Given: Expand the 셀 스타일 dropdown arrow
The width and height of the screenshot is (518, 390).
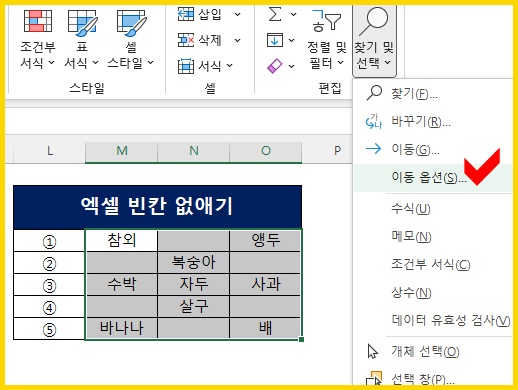Looking at the screenshot, I should [x=150, y=62].
